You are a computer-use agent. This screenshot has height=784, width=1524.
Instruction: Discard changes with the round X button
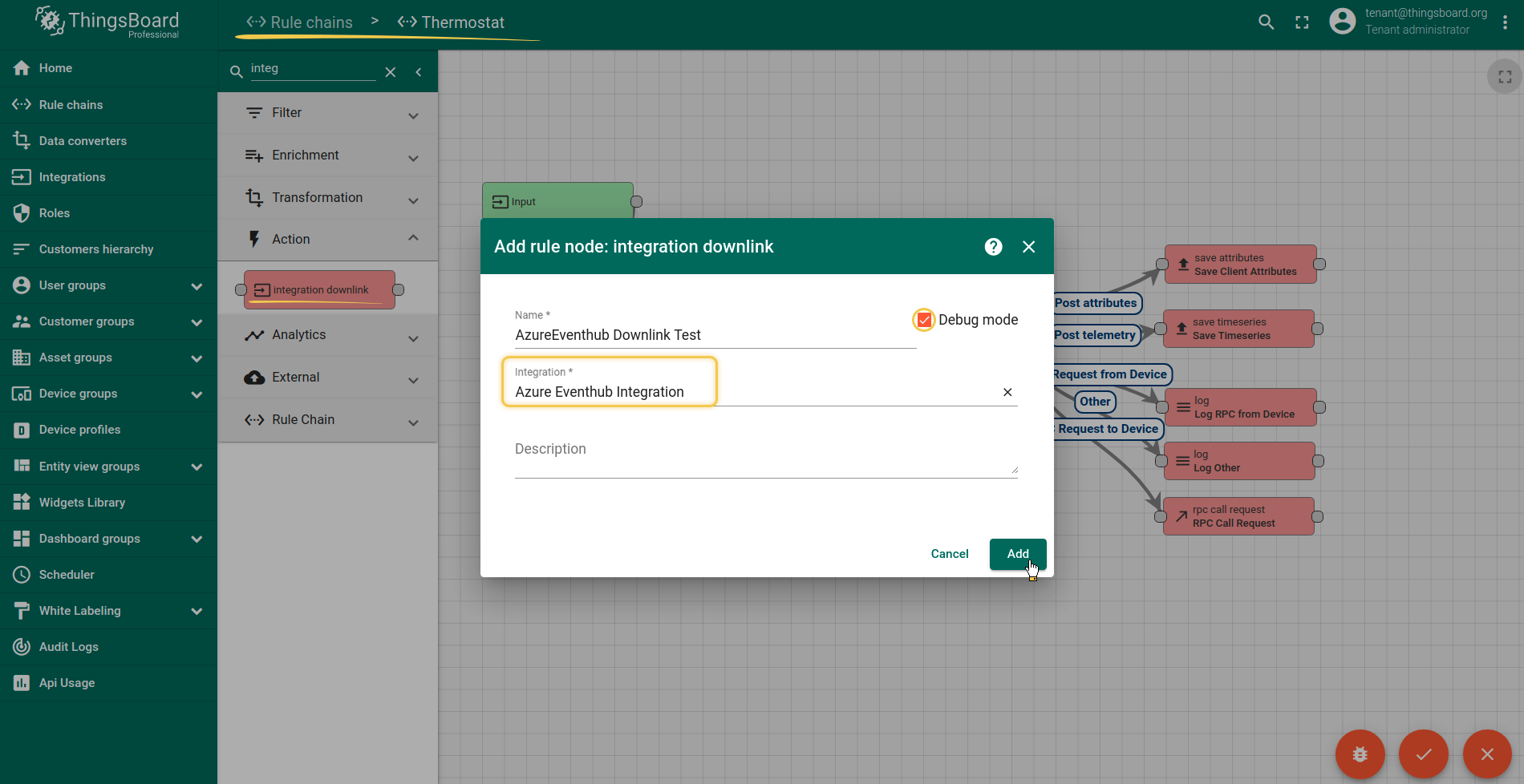pos(1487,754)
